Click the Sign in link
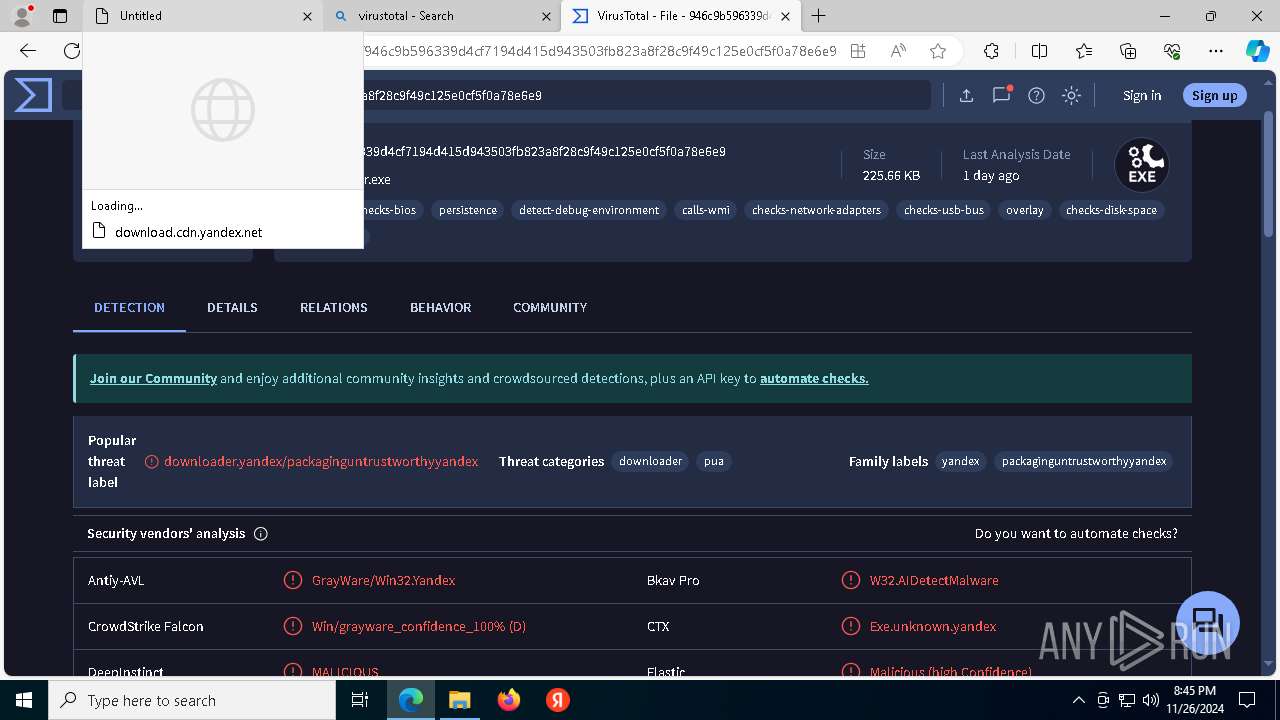 point(1142,95)
